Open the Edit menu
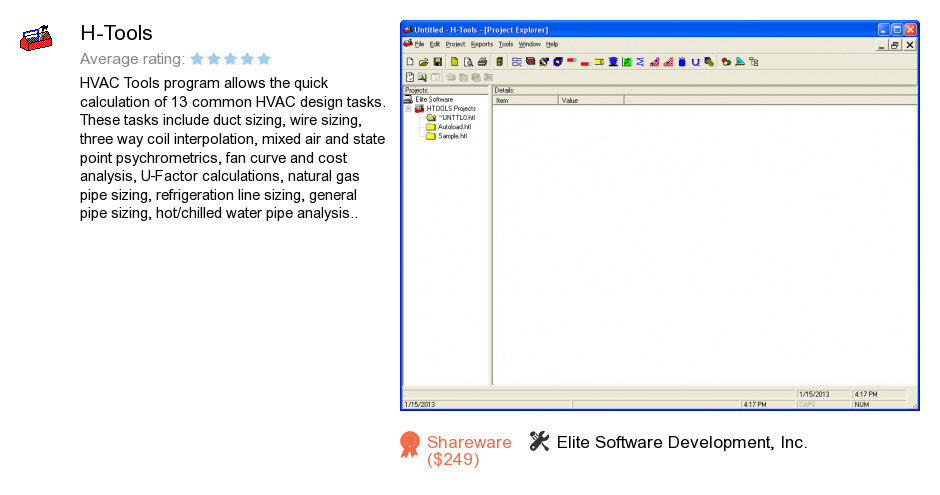The height and width of the screenshot is (495, 940). [x=435, y=44]
